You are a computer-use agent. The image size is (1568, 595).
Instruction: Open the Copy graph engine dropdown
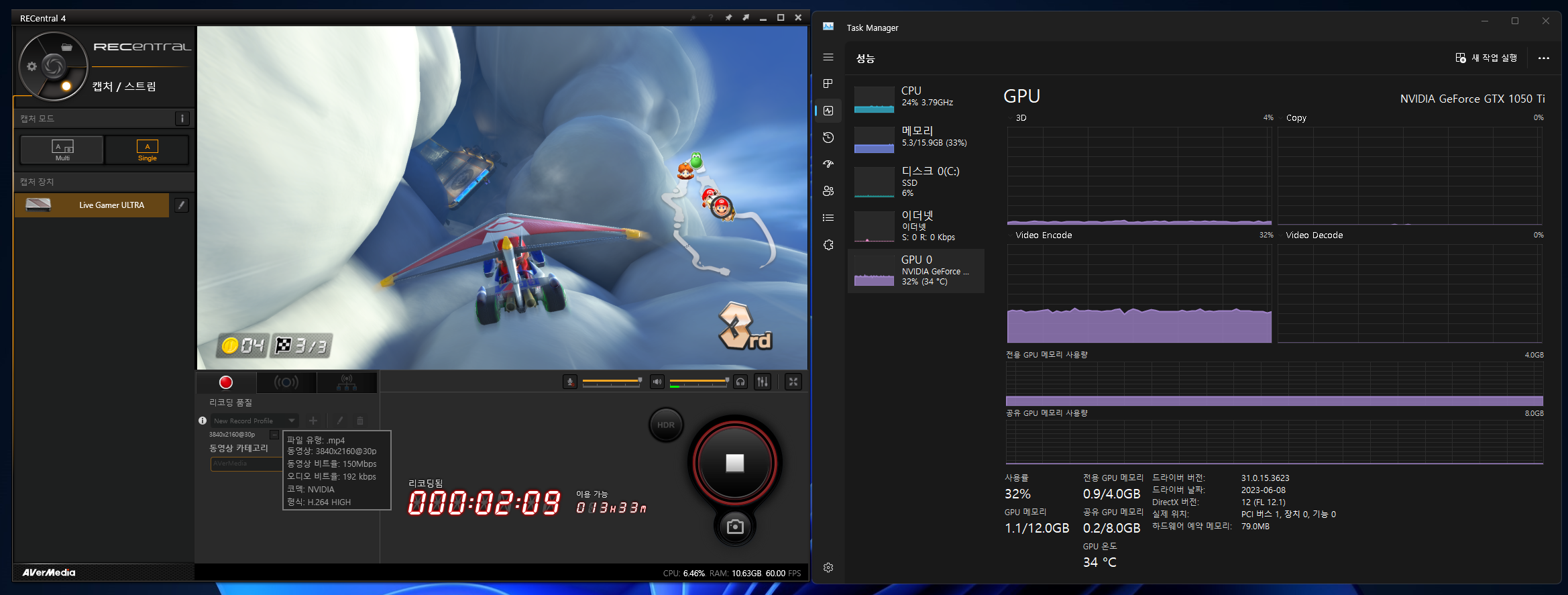1292,118
